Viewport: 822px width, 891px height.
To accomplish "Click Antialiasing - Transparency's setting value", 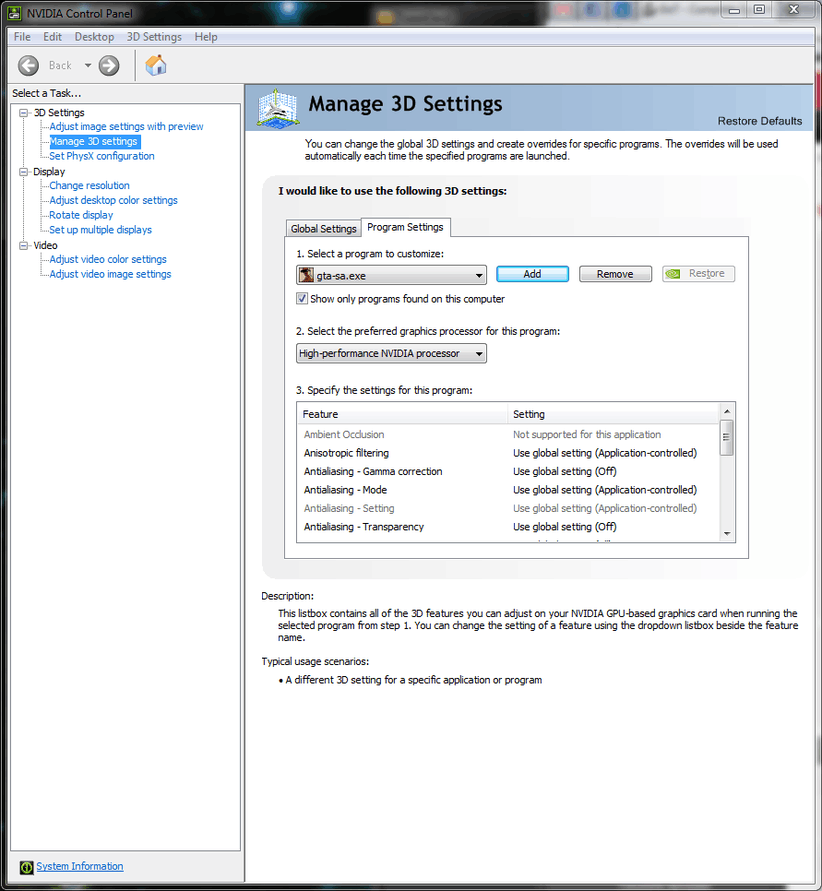I will pos(565,527).
